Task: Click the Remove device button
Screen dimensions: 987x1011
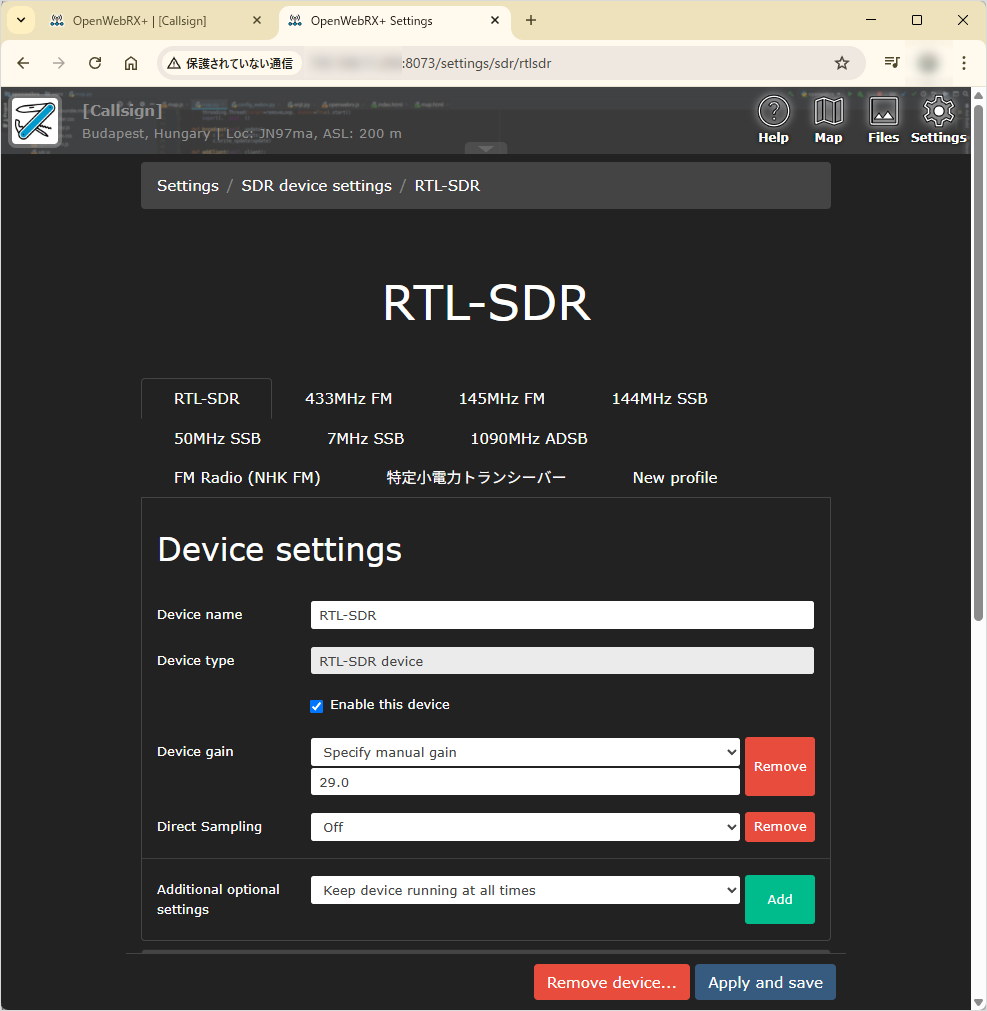Action: coord(611,982)
